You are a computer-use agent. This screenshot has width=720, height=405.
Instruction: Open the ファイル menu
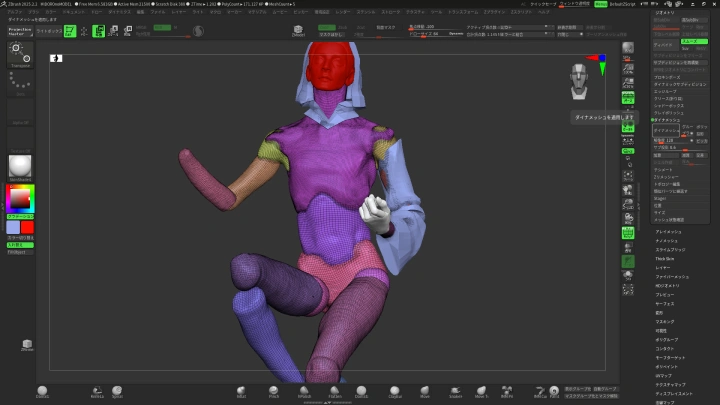[x=158, y=12]
